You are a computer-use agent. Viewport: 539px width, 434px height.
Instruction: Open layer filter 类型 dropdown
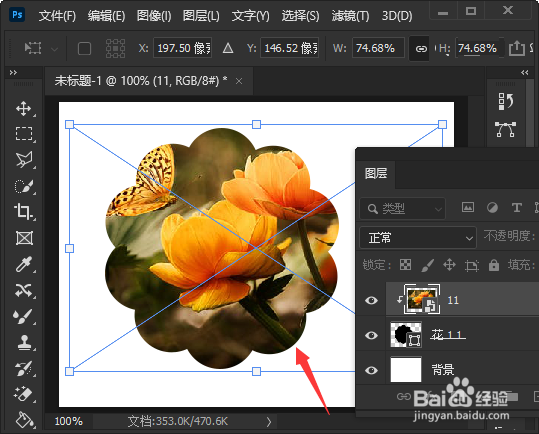(x=403, y=208)
